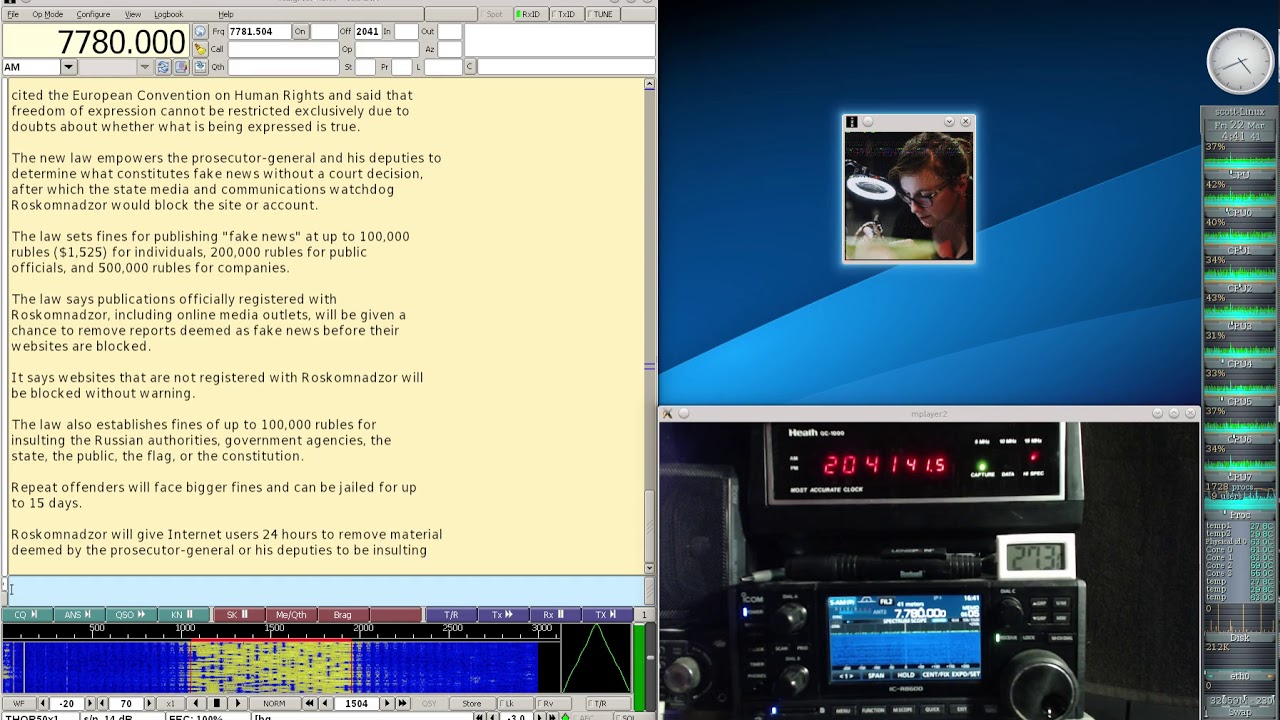The width and height of the screenshot is (1280, 720).
Task: Click the Store button
Action: click(471, 704)
